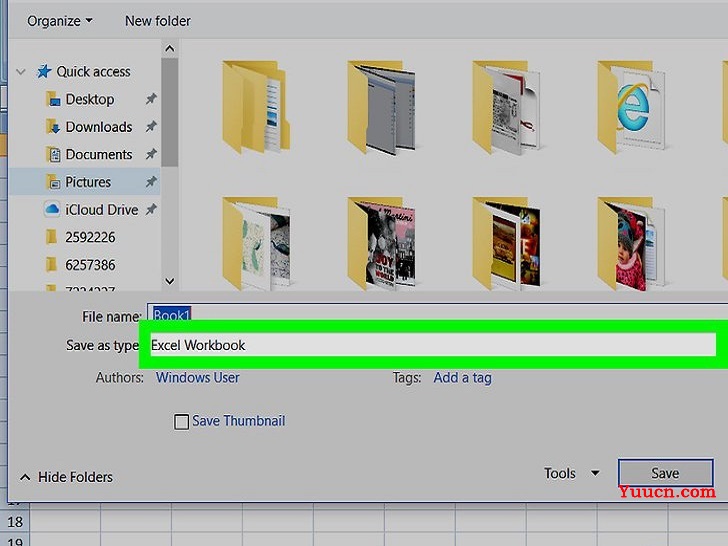The width and height of the screenshot is (728, 546).
Task: Click the Save button
Action: pyautogui.click(x=665, y=473)
